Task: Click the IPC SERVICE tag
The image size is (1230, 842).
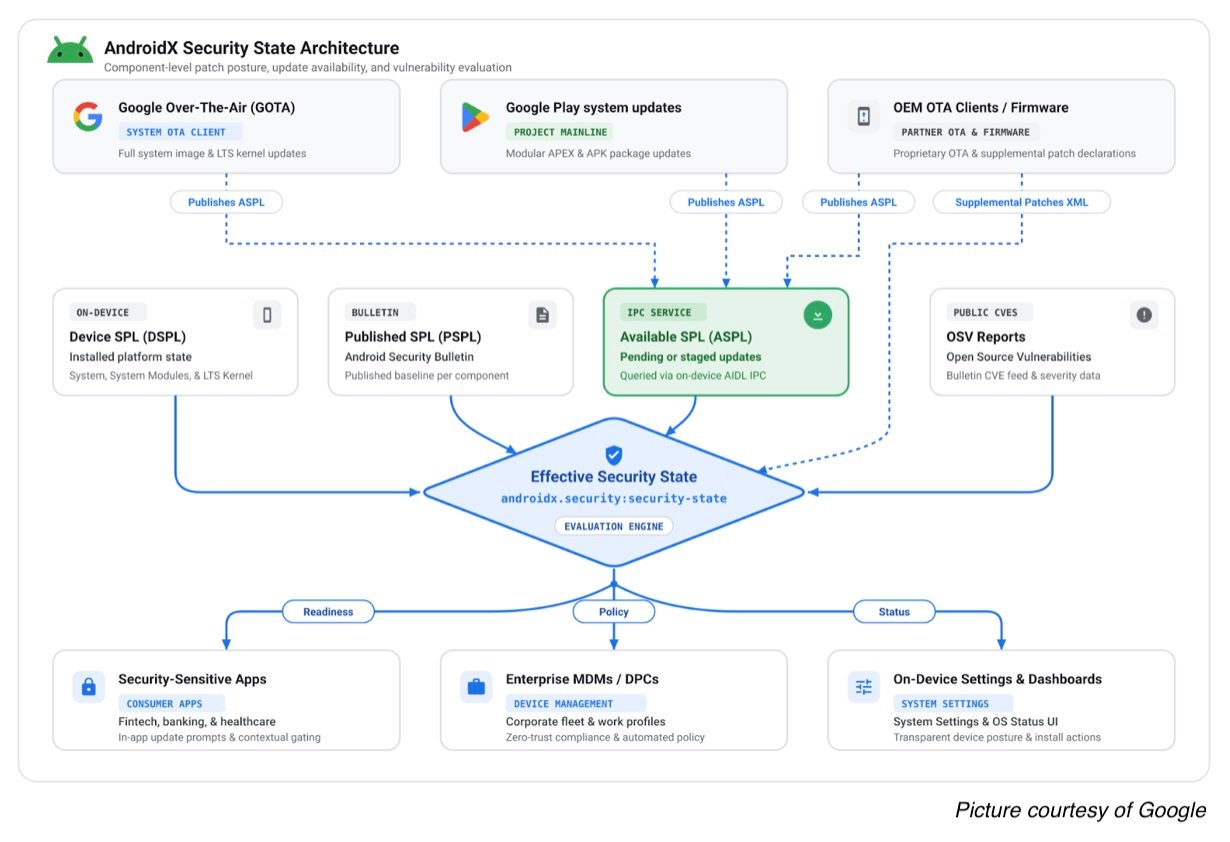Action: point(663,313)
